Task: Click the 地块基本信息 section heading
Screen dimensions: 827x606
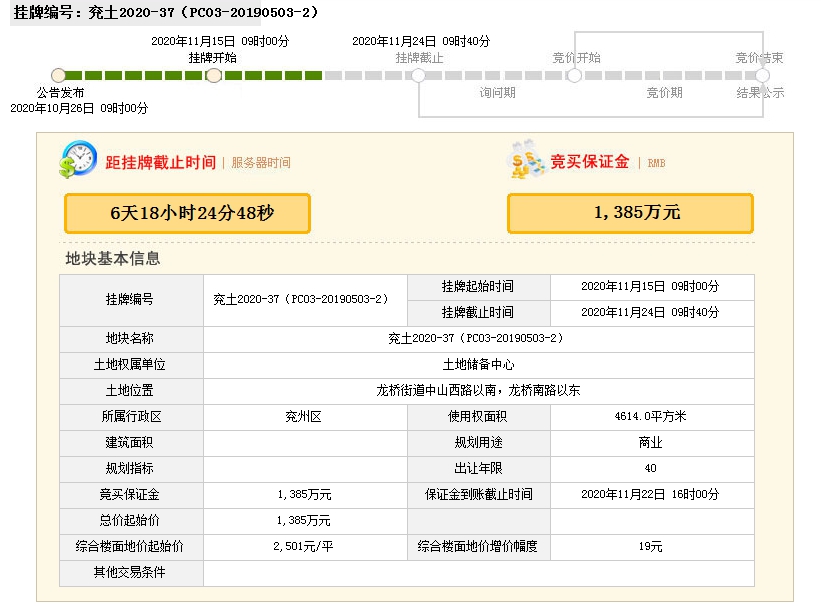Action: (112, 258)
